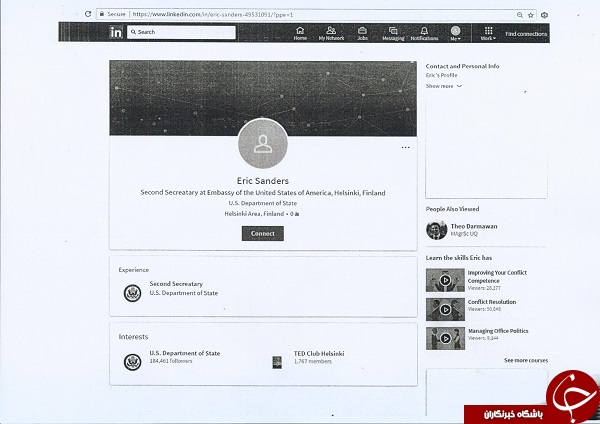
Task: Click State Department seal under Interests
Action: pyautogui.click(x=132, y=362)
